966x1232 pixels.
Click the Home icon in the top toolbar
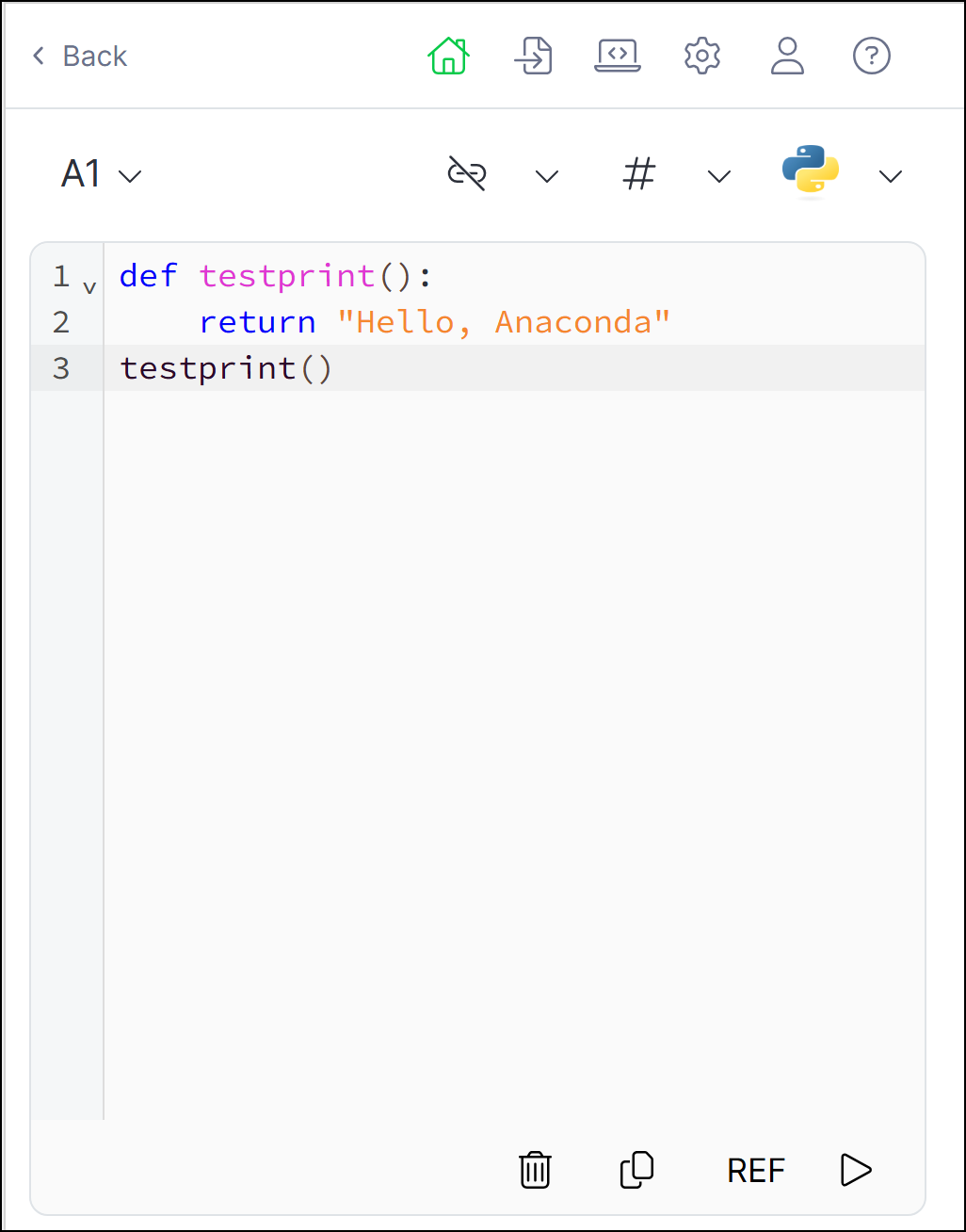pyautogui.click(x=448, y=56)
